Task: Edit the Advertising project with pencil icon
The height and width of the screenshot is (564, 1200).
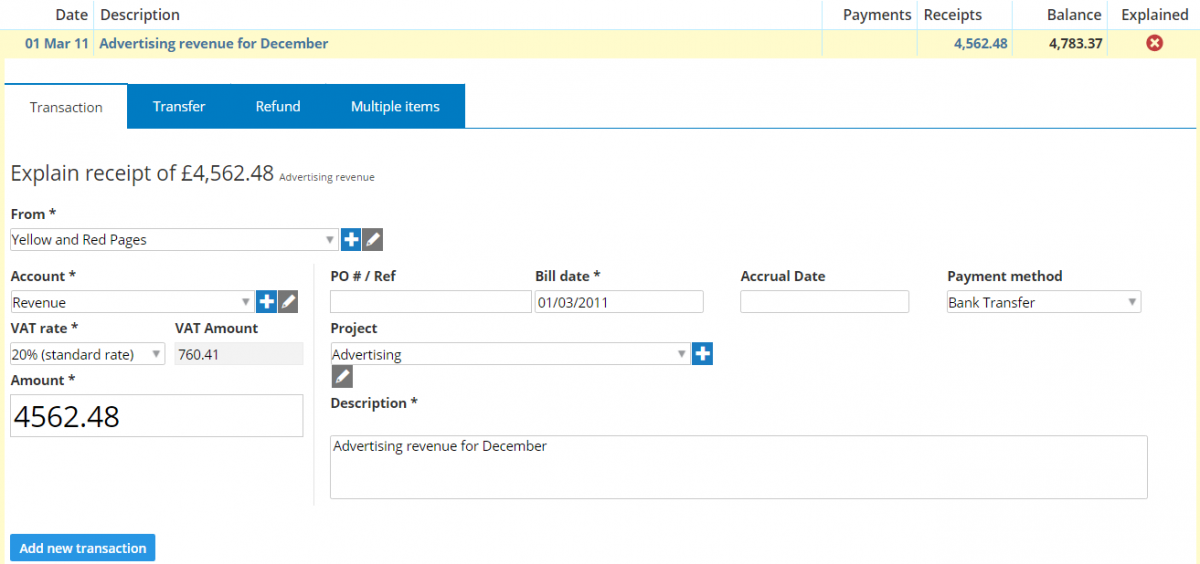Action: click(342, 376)
